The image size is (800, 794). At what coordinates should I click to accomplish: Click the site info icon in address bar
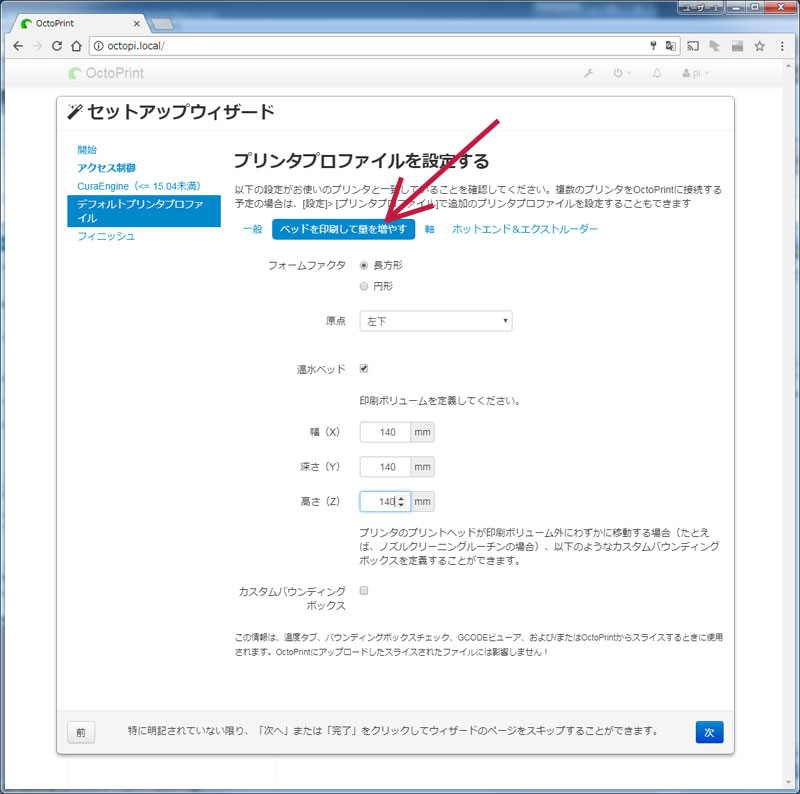coord(98,46)
